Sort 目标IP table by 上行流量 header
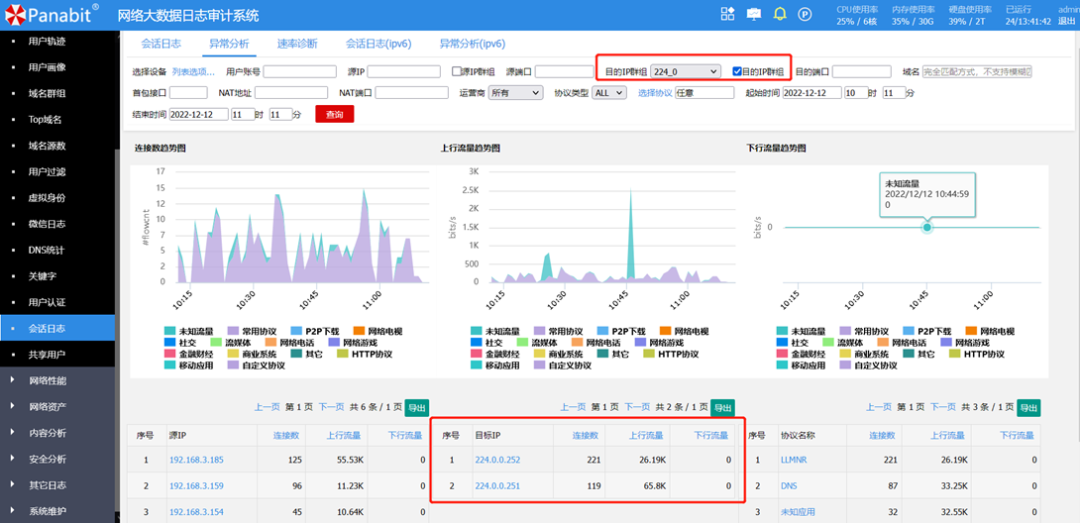 tap(646, 435)
